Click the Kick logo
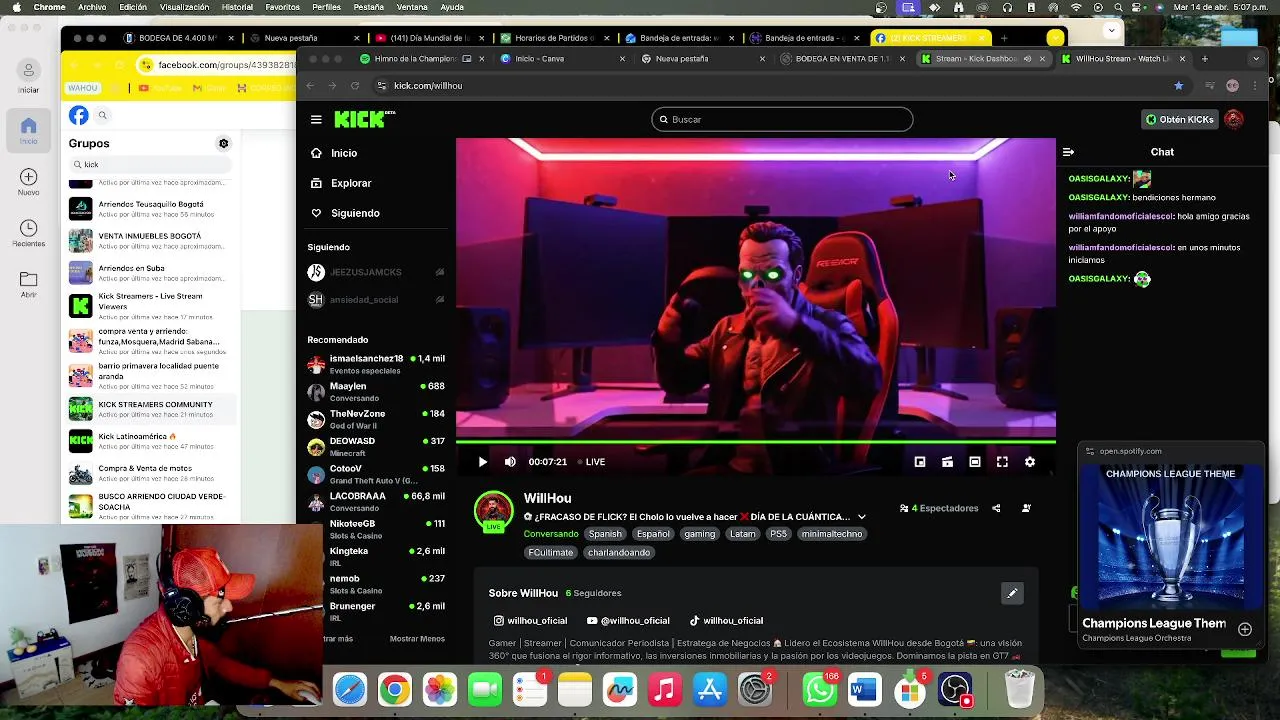This screenshot has width=1280, height=720. point(364,119)
